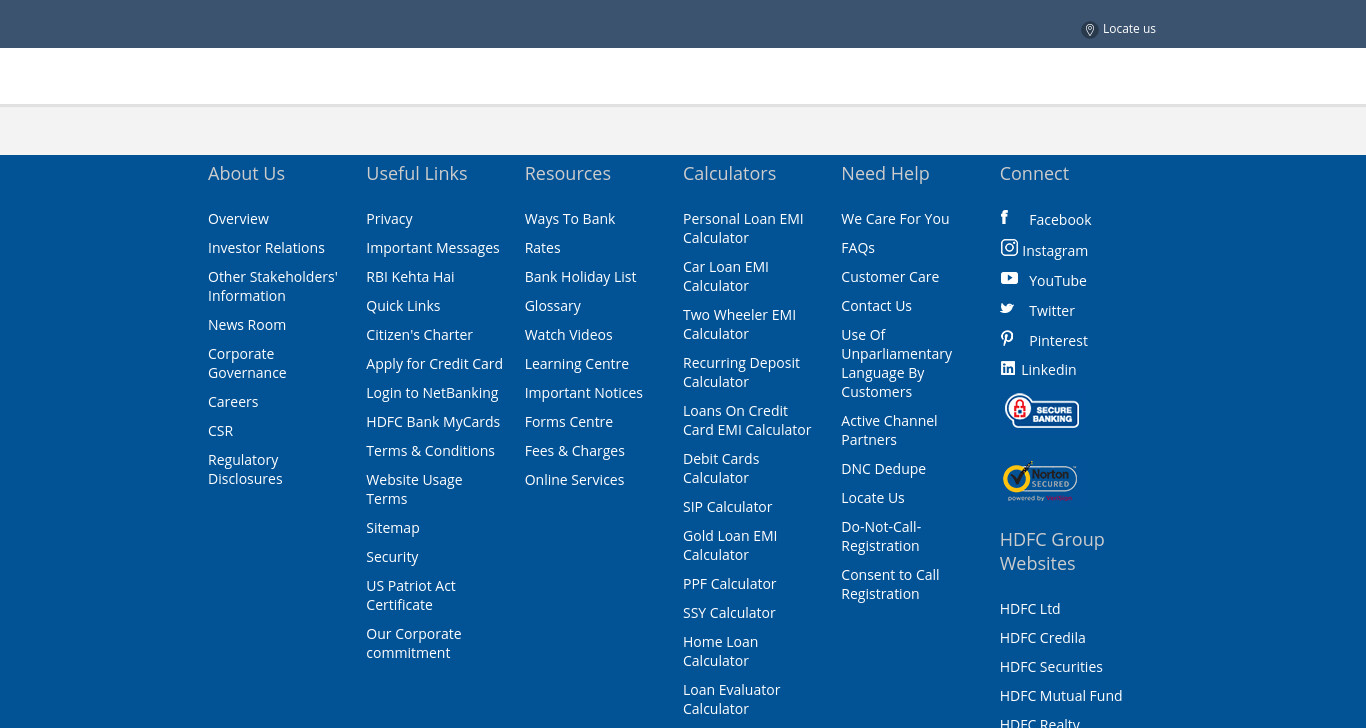
Task: Click the Norton Secured badge
Action: point(1040,481)
